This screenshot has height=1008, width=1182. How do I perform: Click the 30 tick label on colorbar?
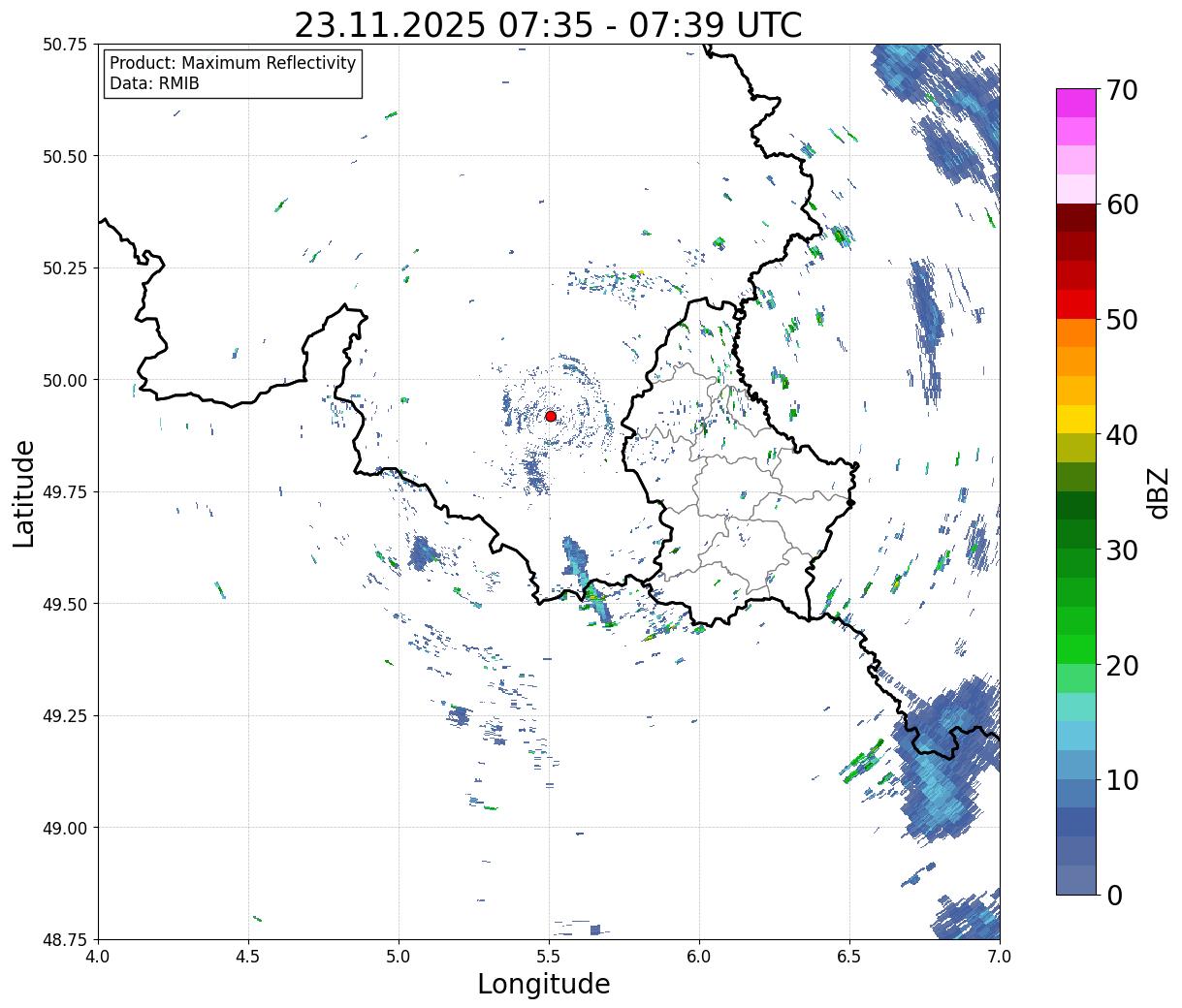click(1122, 550)
